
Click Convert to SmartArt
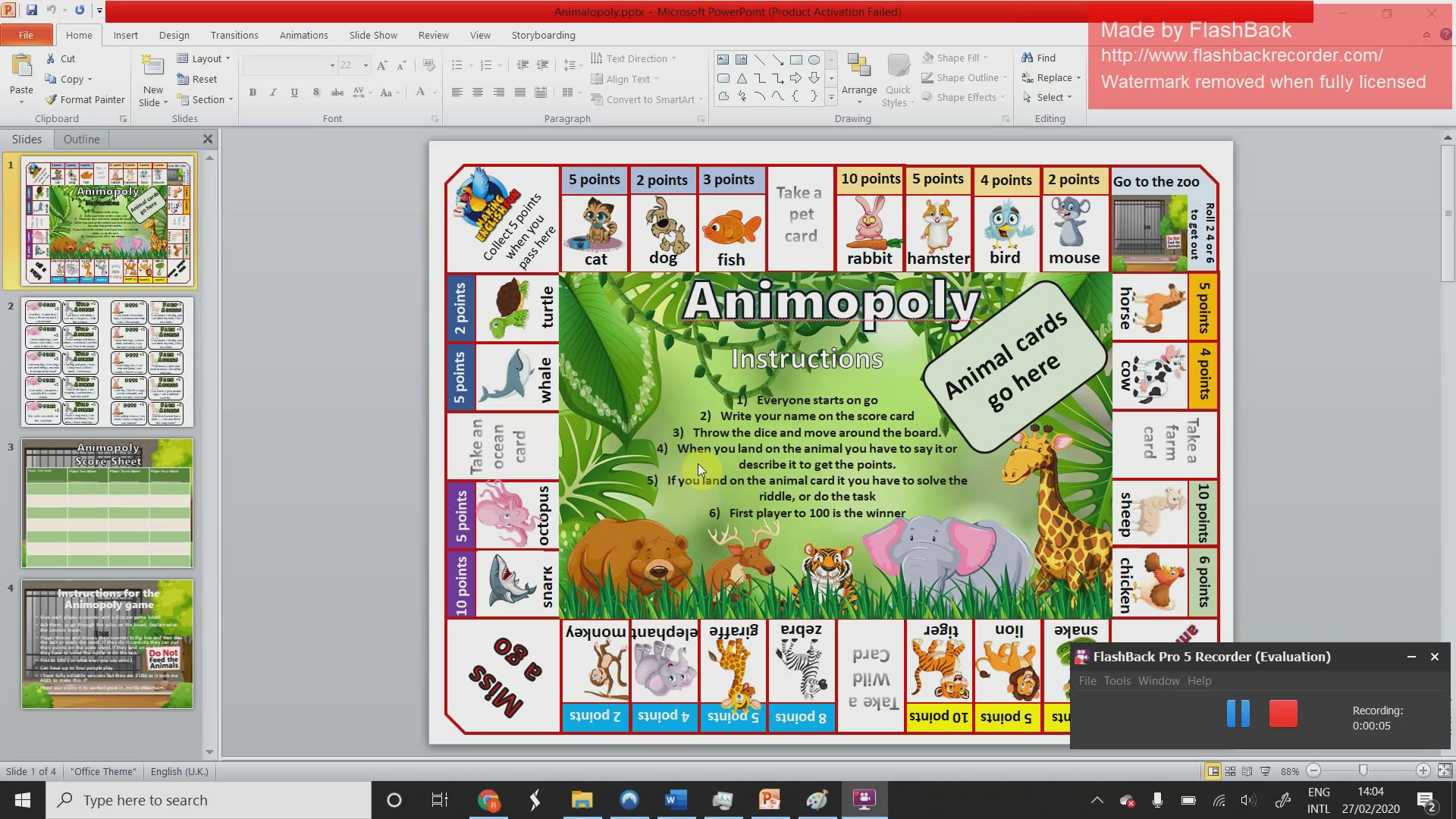tap(645, 99)
